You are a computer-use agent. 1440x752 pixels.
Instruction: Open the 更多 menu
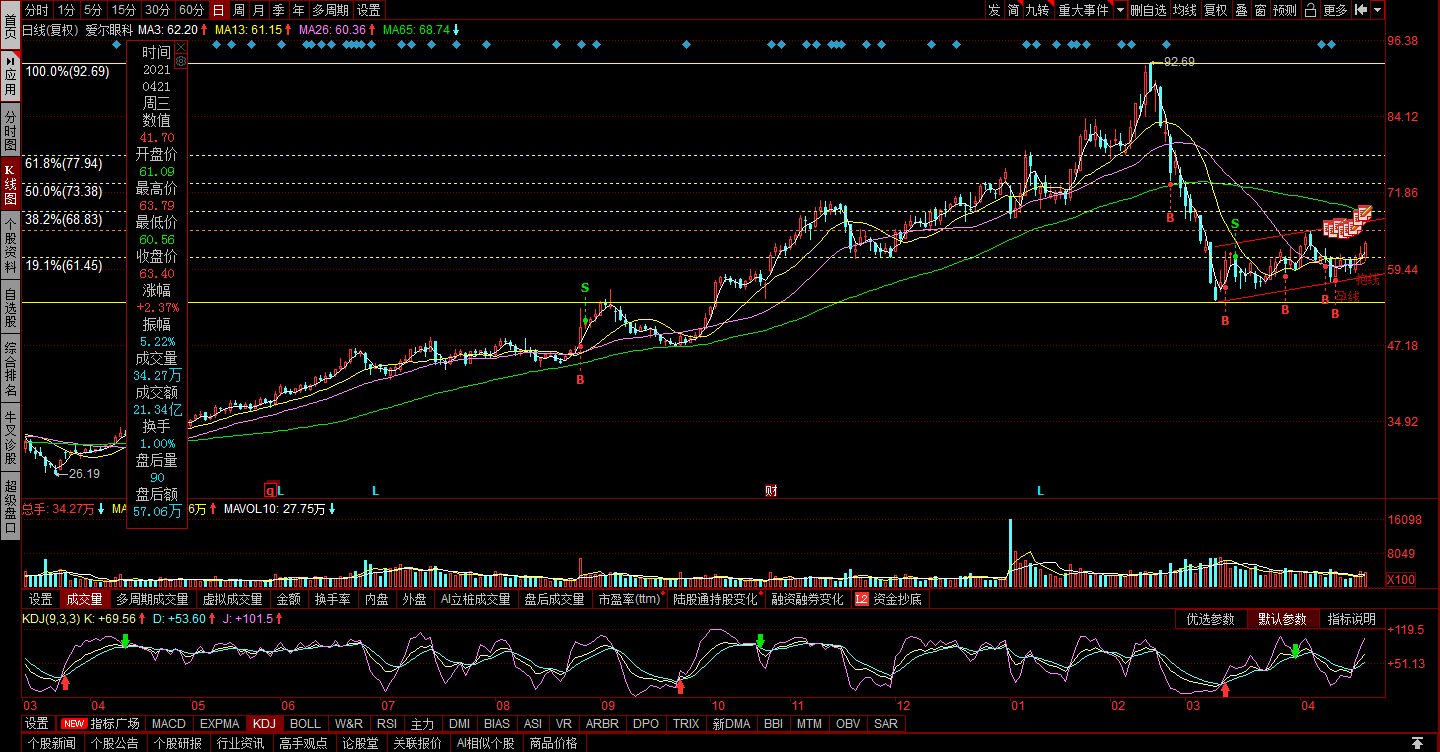tap(1335, 10)
